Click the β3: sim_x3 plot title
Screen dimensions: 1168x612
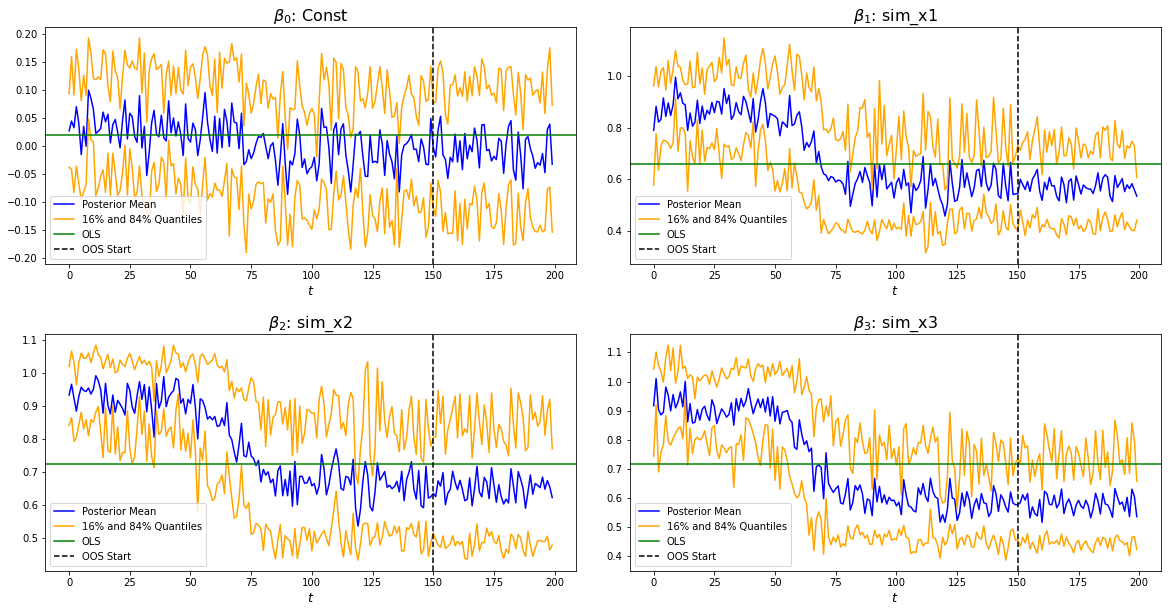pos(895,322)
